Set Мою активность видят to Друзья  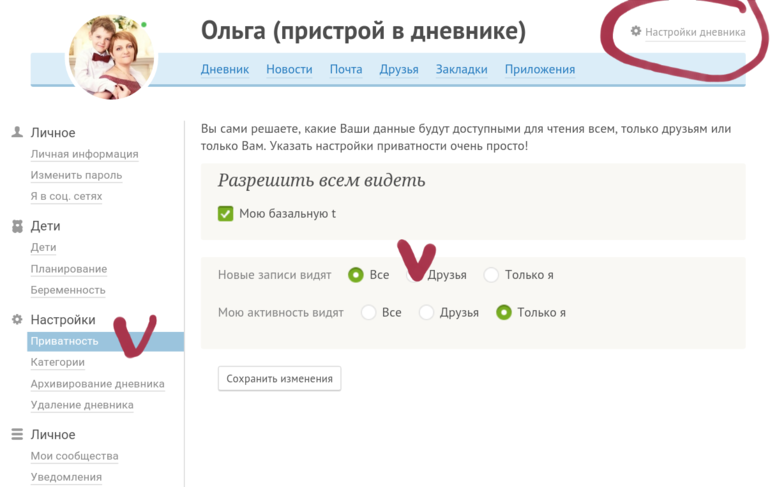click(x=427, y=313)
